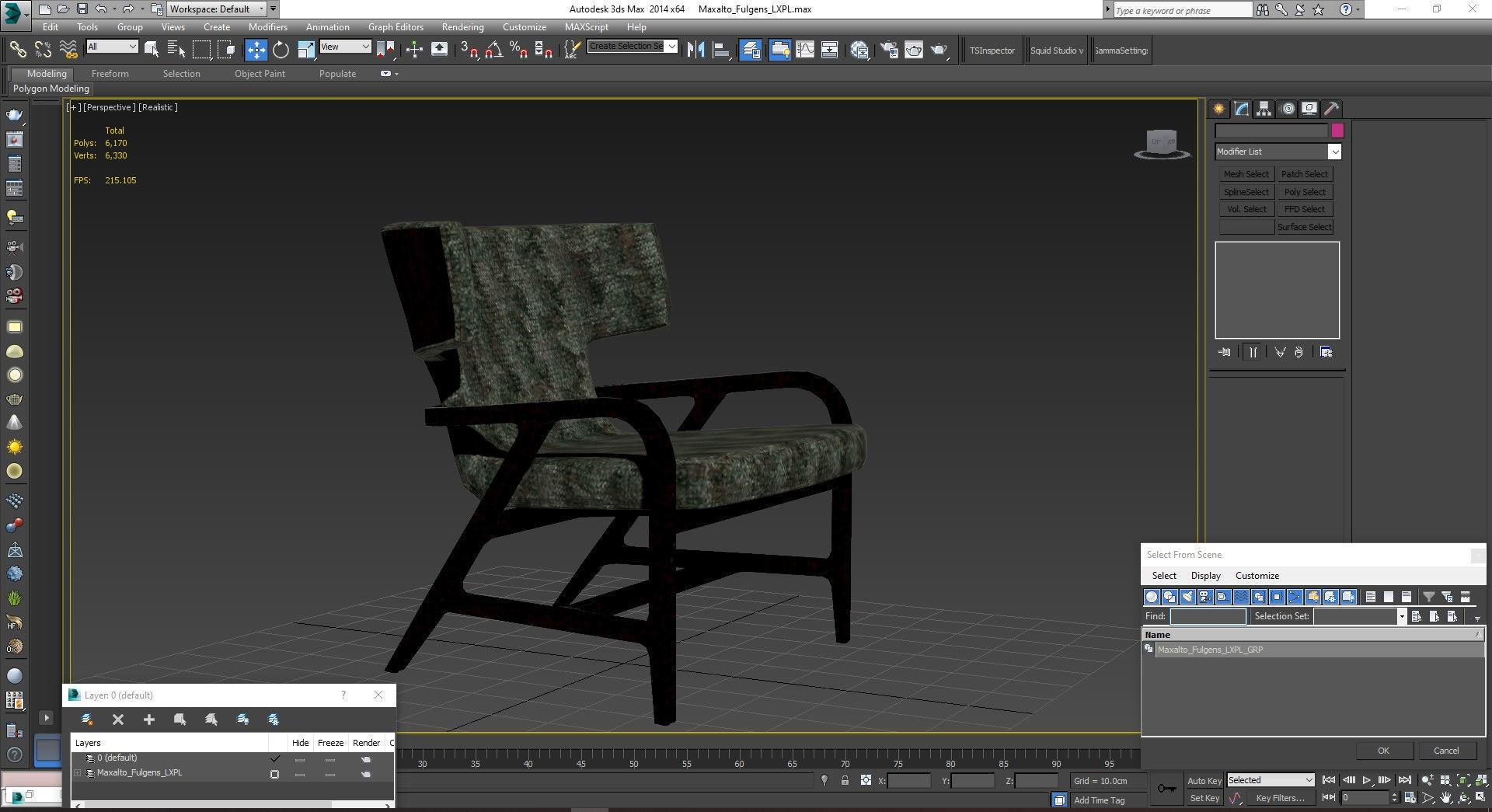This screenshot has height=812, width=1492.
Task: Click the Find input field
Action: click(x=1208, y=616)
